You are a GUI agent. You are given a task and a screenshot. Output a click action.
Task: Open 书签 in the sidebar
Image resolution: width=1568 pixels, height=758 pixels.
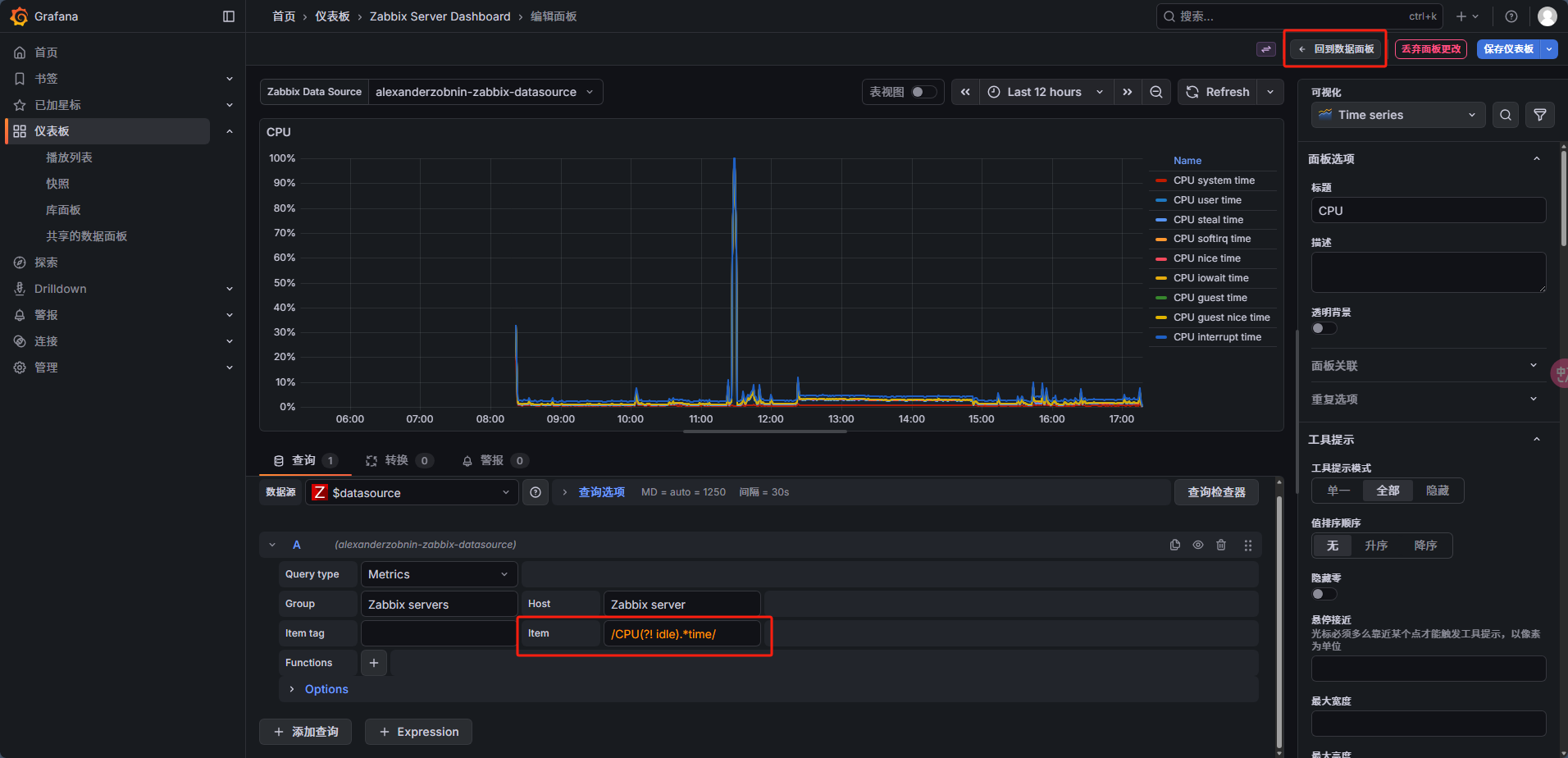[x=46, y=79]
